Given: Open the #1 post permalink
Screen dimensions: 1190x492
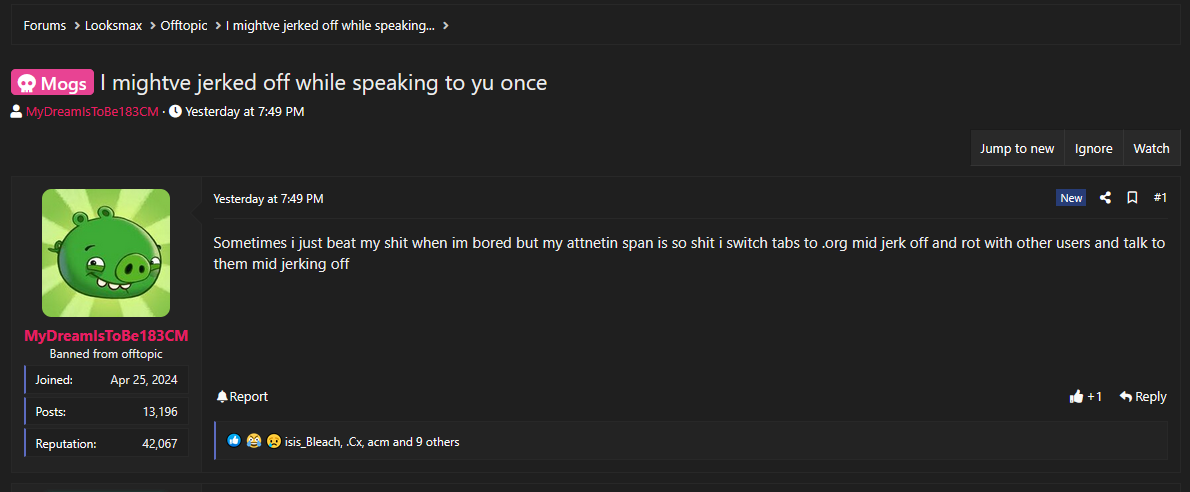Looking at the screenshot, I should coord(1160,198).
